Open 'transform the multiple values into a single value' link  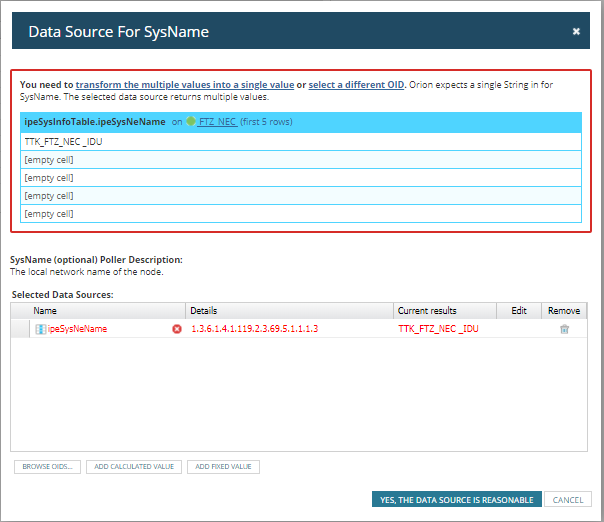point(185,85)
